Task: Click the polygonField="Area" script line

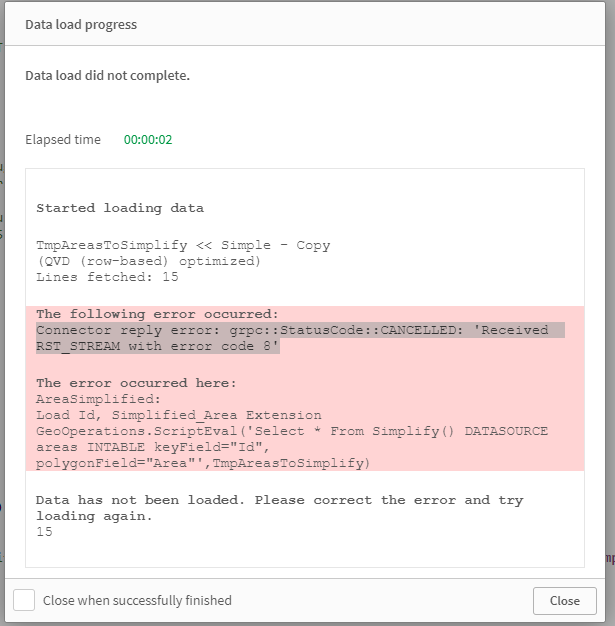Action: click(203, 463)
